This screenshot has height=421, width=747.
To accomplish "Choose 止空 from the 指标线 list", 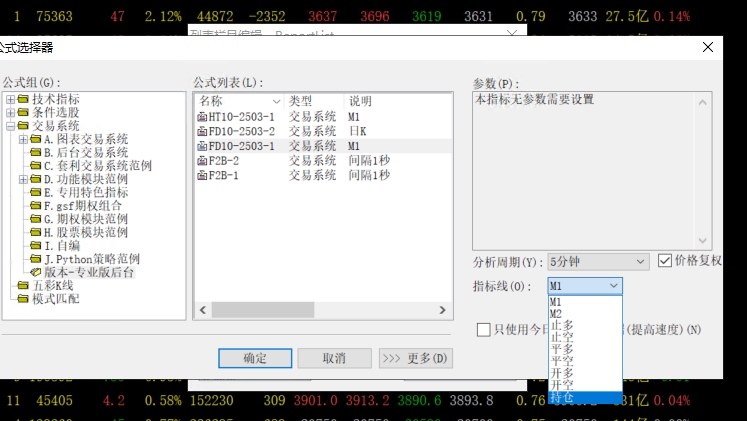I will pyautogui.click(x=585, y=337).
